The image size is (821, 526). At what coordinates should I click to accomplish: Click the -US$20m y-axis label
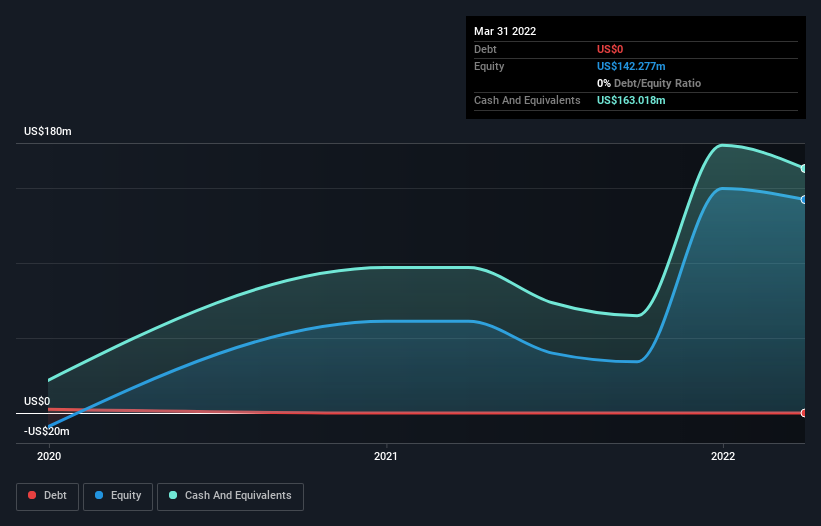47,431
